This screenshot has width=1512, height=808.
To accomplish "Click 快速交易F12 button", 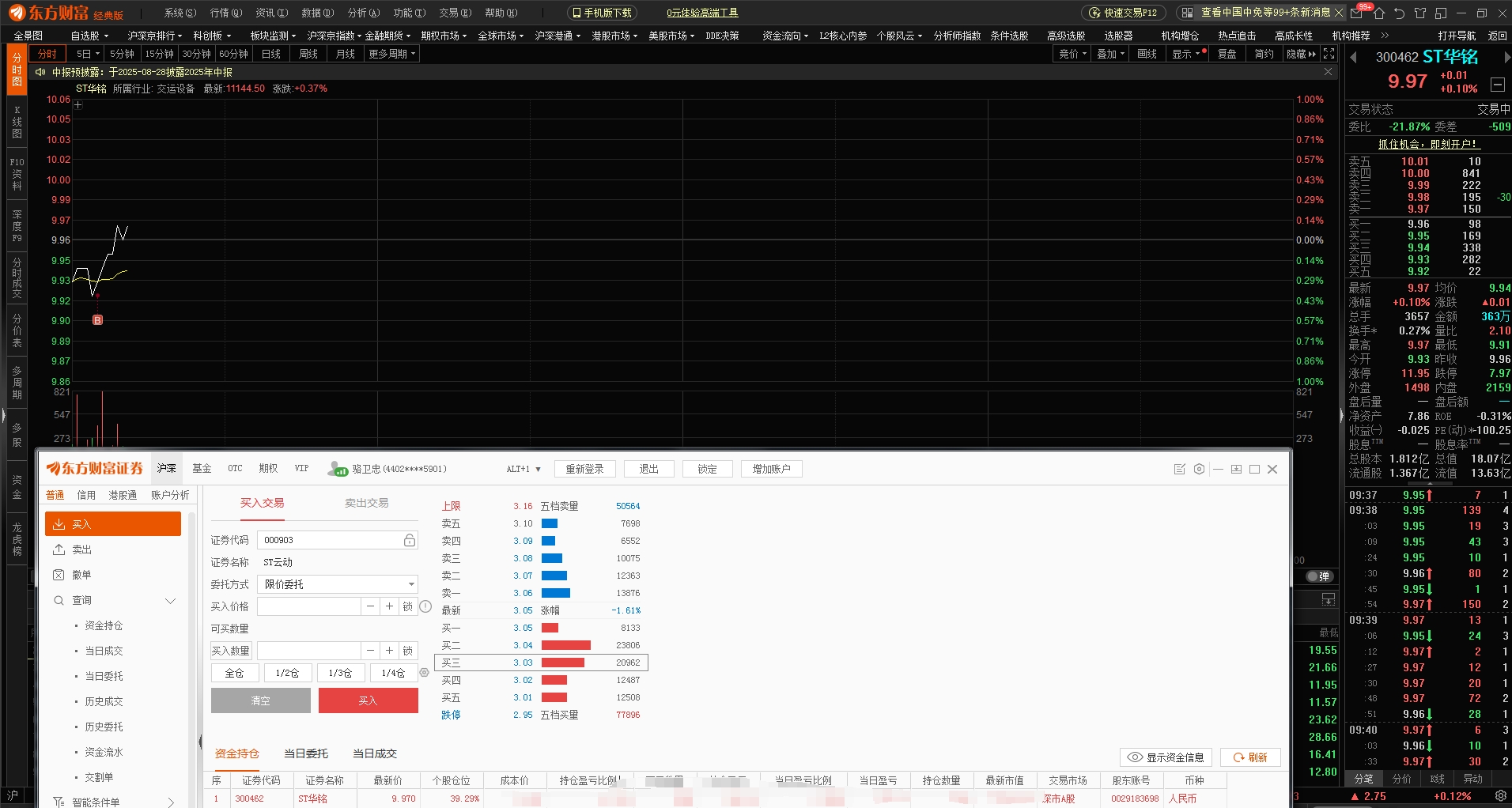I will coord(1123,13).
